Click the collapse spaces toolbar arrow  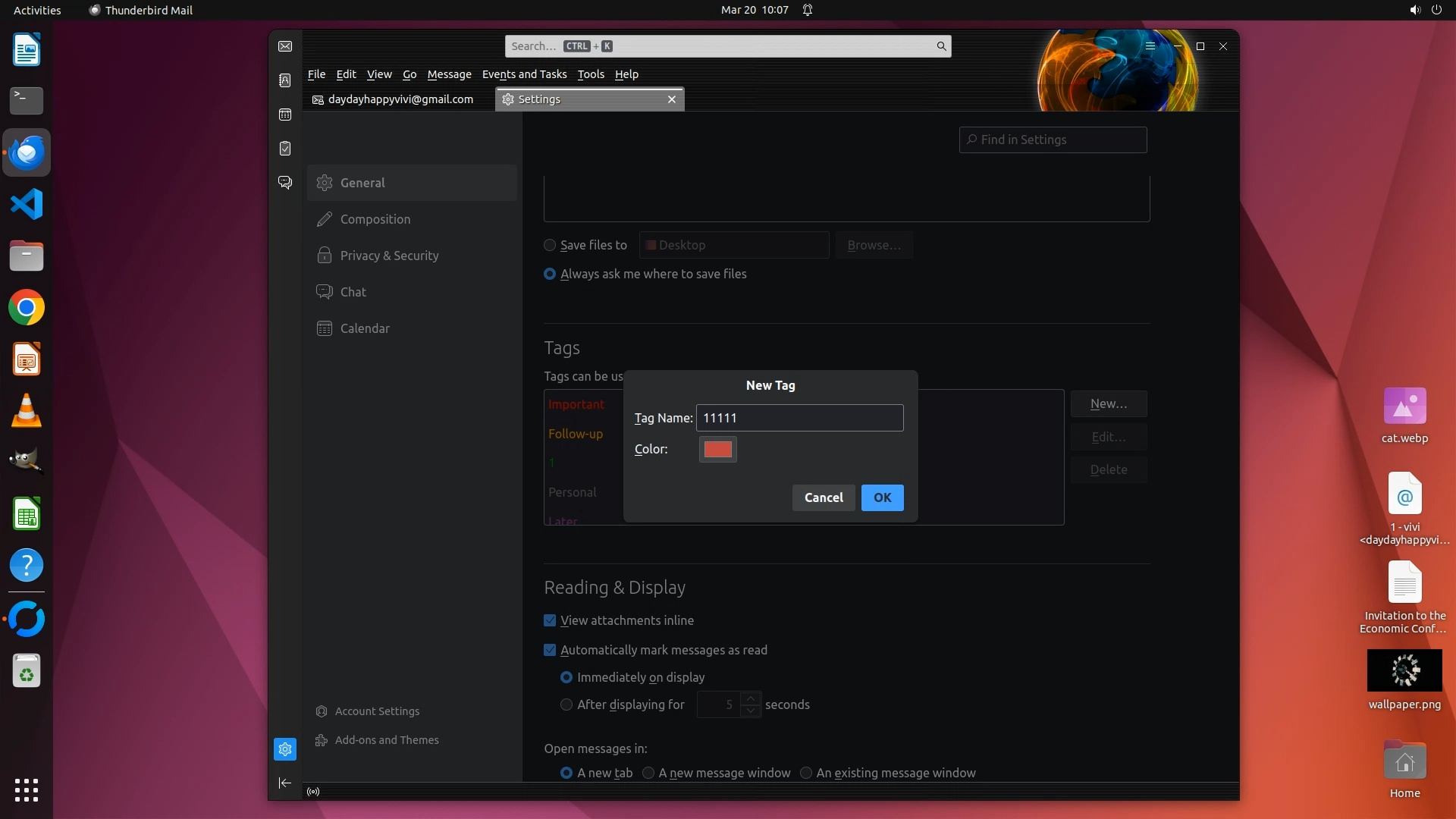285,783
